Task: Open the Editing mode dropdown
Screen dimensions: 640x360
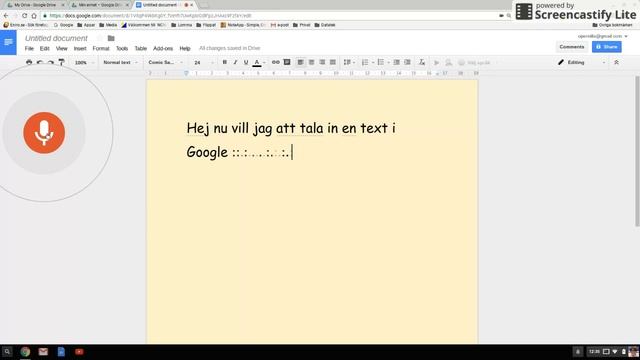Action: click(582, 62)
